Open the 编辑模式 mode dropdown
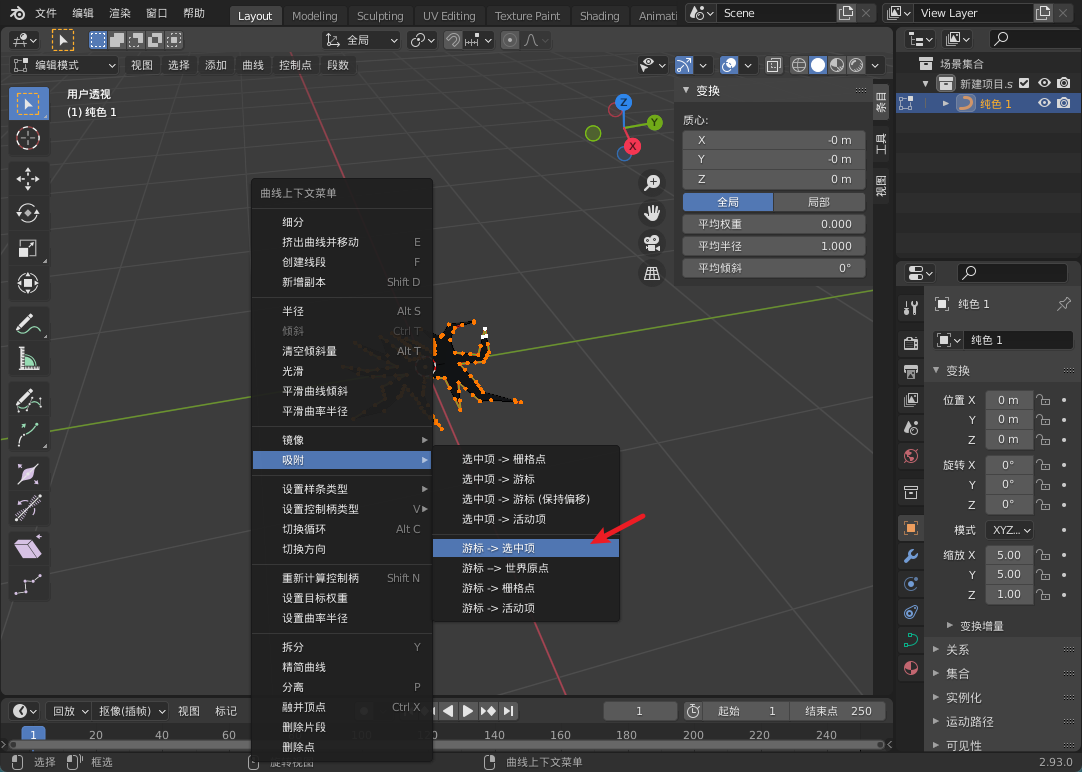The height and width of the screenshot is (772, 1082). (x=65, y=65)
